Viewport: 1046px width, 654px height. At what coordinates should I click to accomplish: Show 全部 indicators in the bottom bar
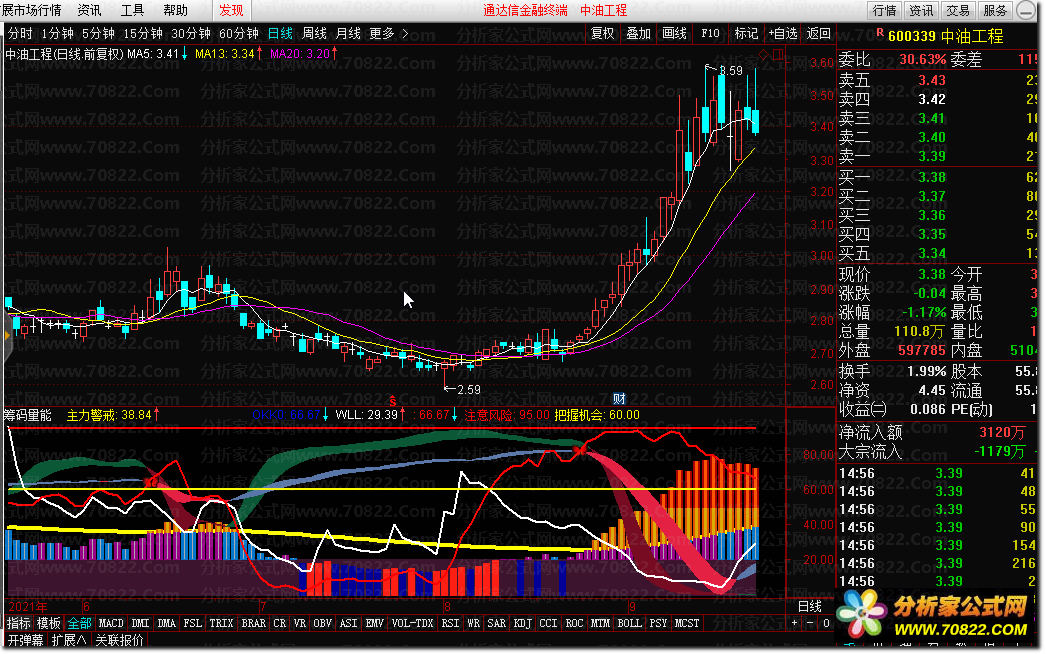[x=79, y=623]
